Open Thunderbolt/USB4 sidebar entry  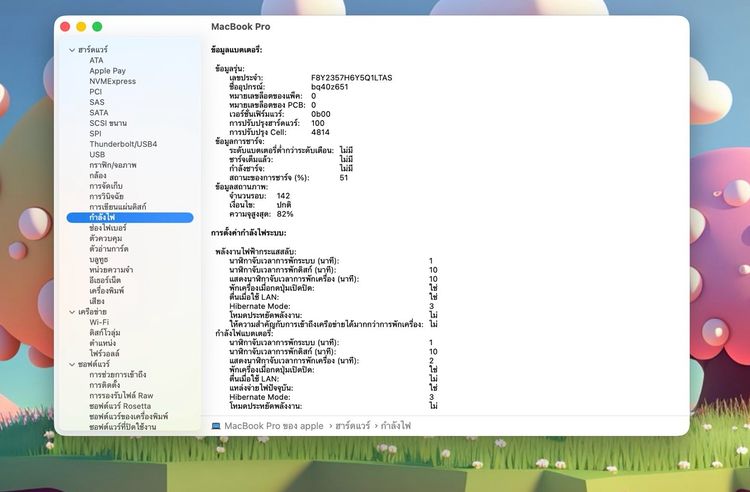point(123,144)
